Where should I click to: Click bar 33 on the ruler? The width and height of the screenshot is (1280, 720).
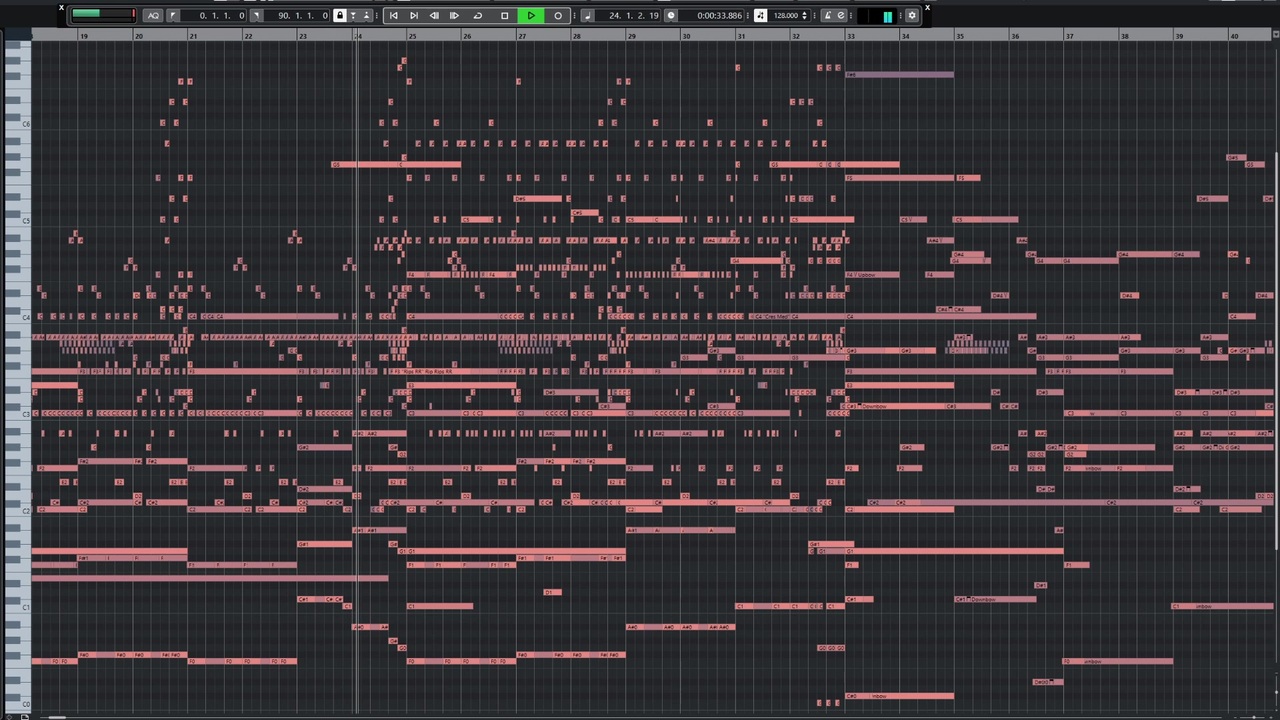point(852,36)
